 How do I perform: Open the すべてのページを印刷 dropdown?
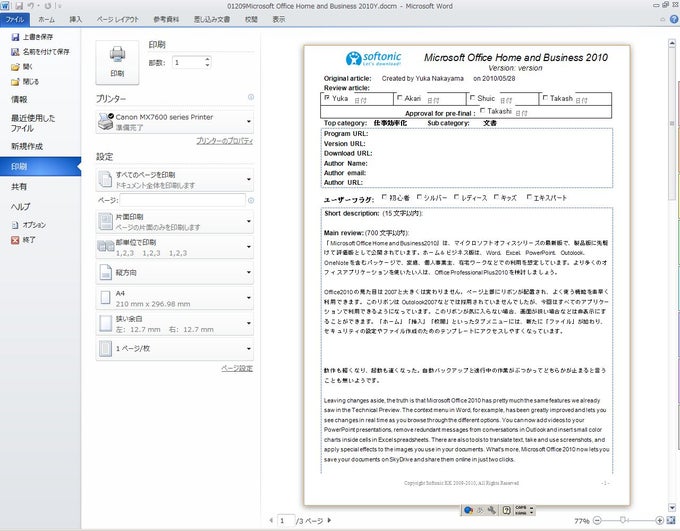175,180
